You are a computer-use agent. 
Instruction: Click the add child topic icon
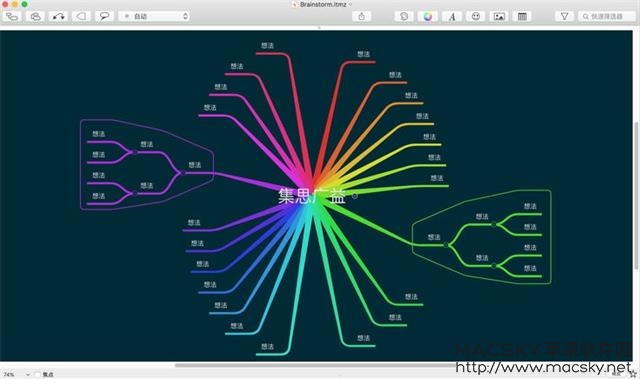[12, 16]
